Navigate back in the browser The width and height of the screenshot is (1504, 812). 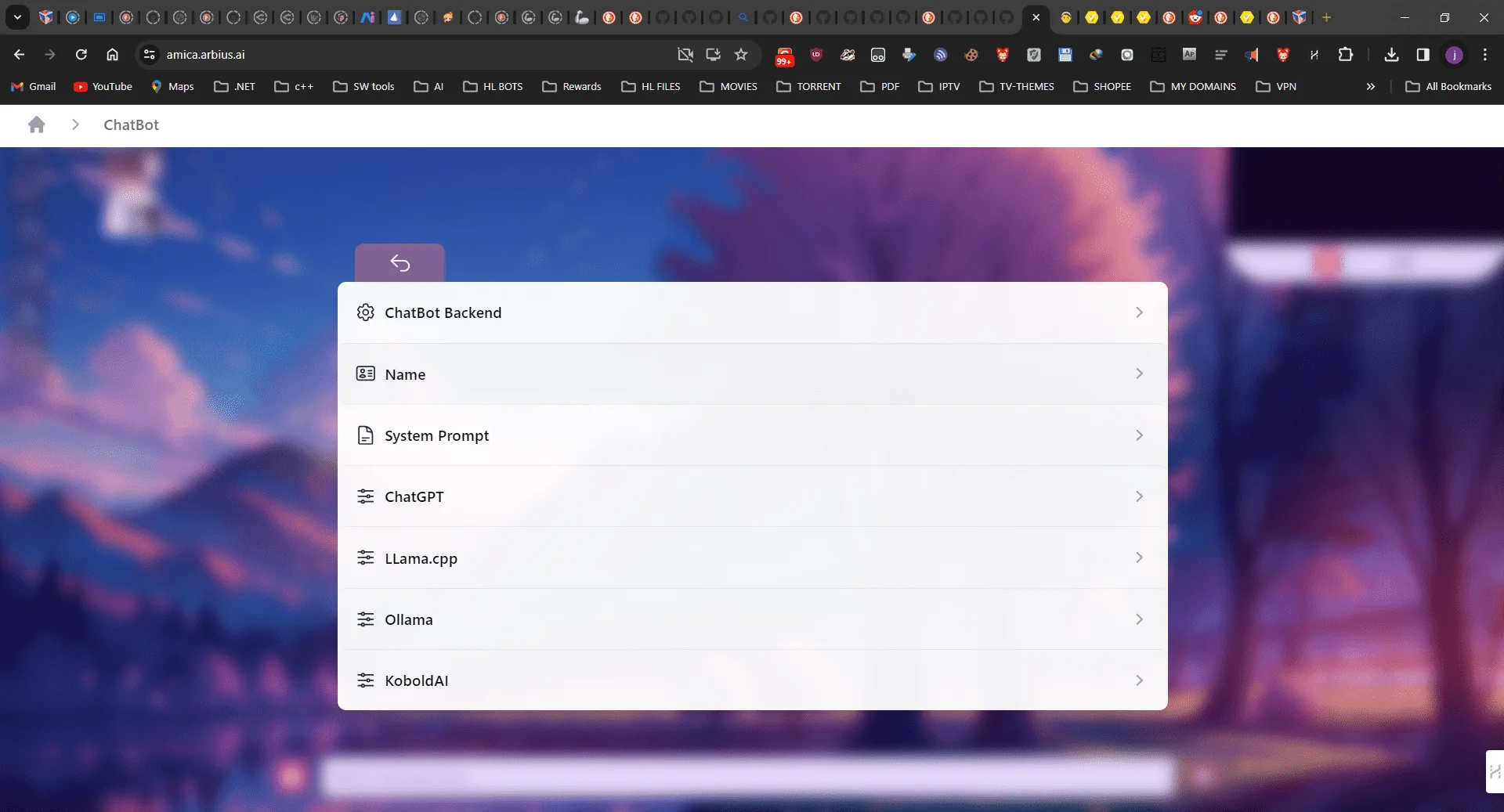coord(19,54)
